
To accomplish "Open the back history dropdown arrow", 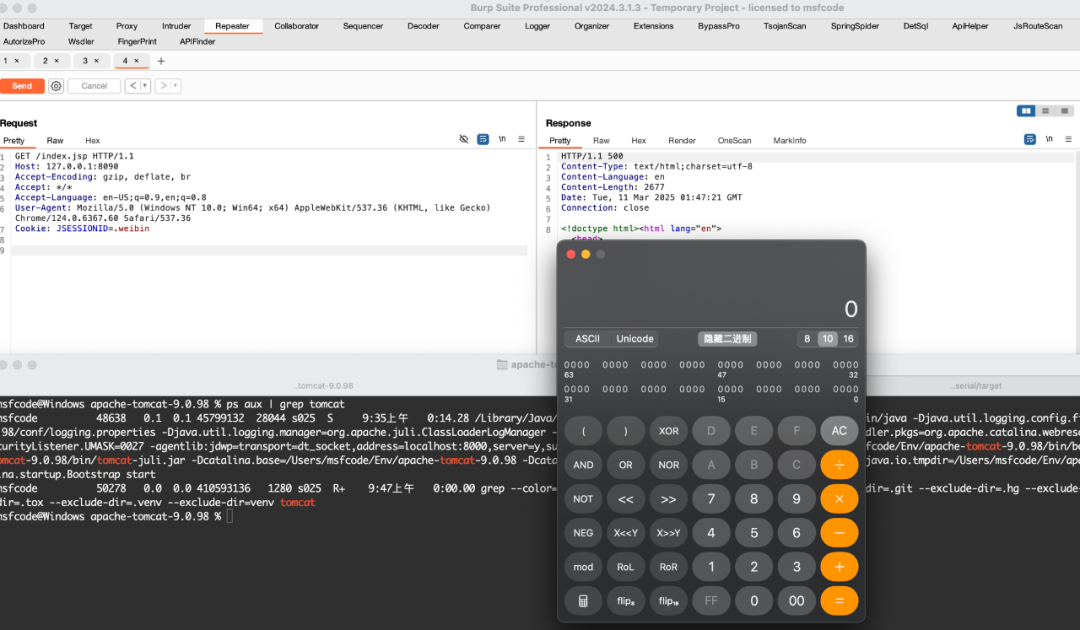I will pos(145,86).
